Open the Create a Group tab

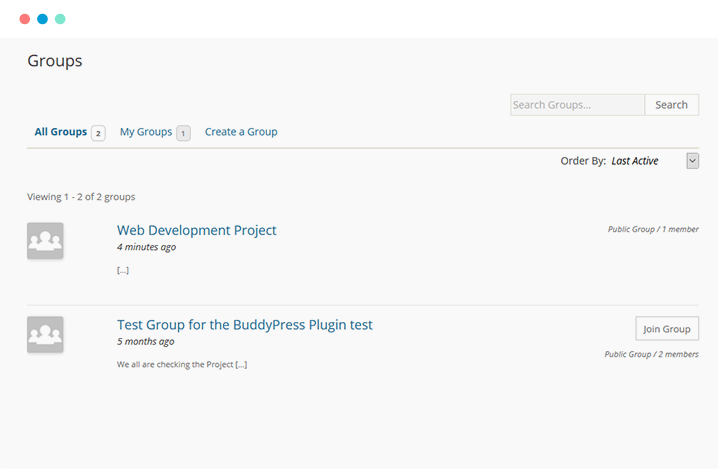coord(241,132)
